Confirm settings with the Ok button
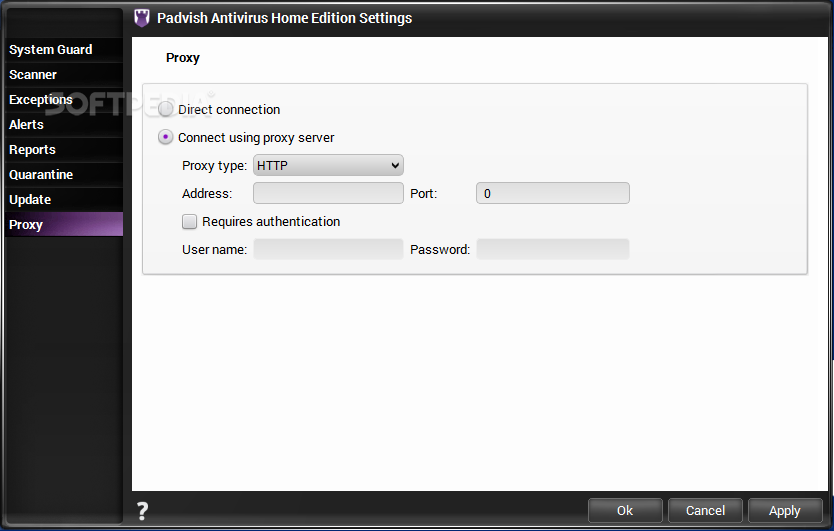Viewport: 834px width, 531px height. (x=625, y=511)
